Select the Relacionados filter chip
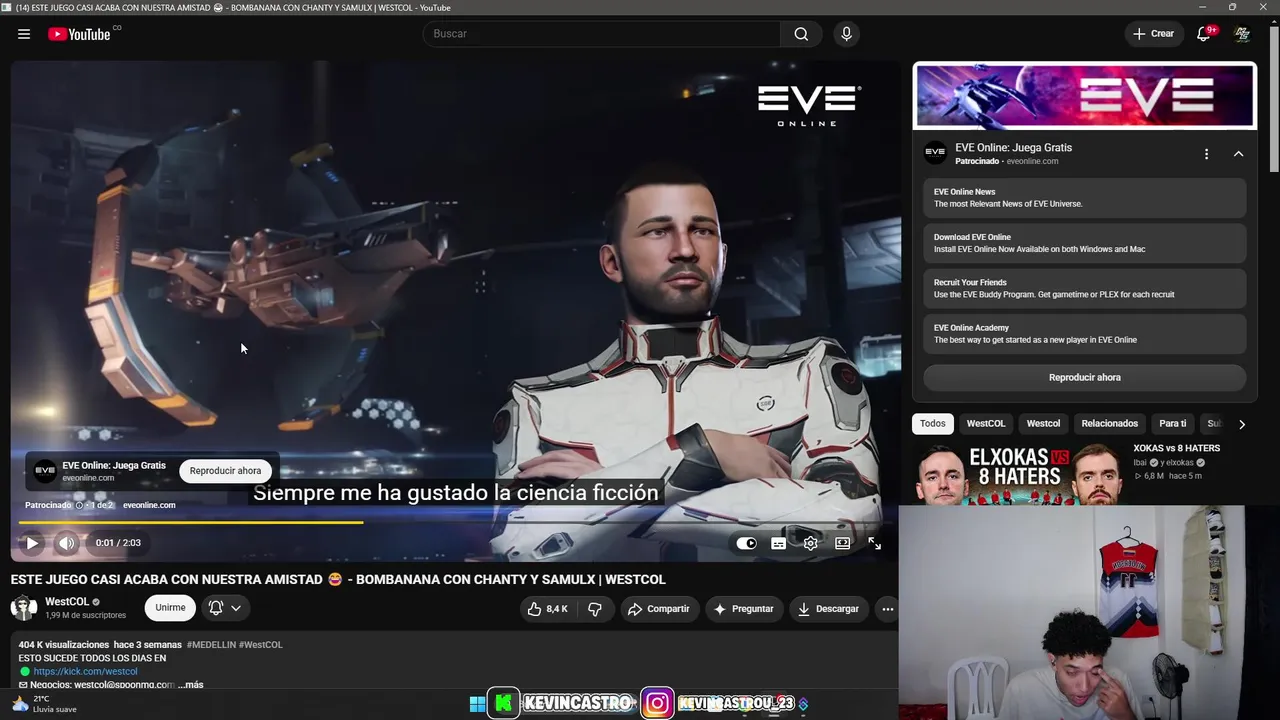This screenshot has height=720, width=1280. (x=1109, y=424)
